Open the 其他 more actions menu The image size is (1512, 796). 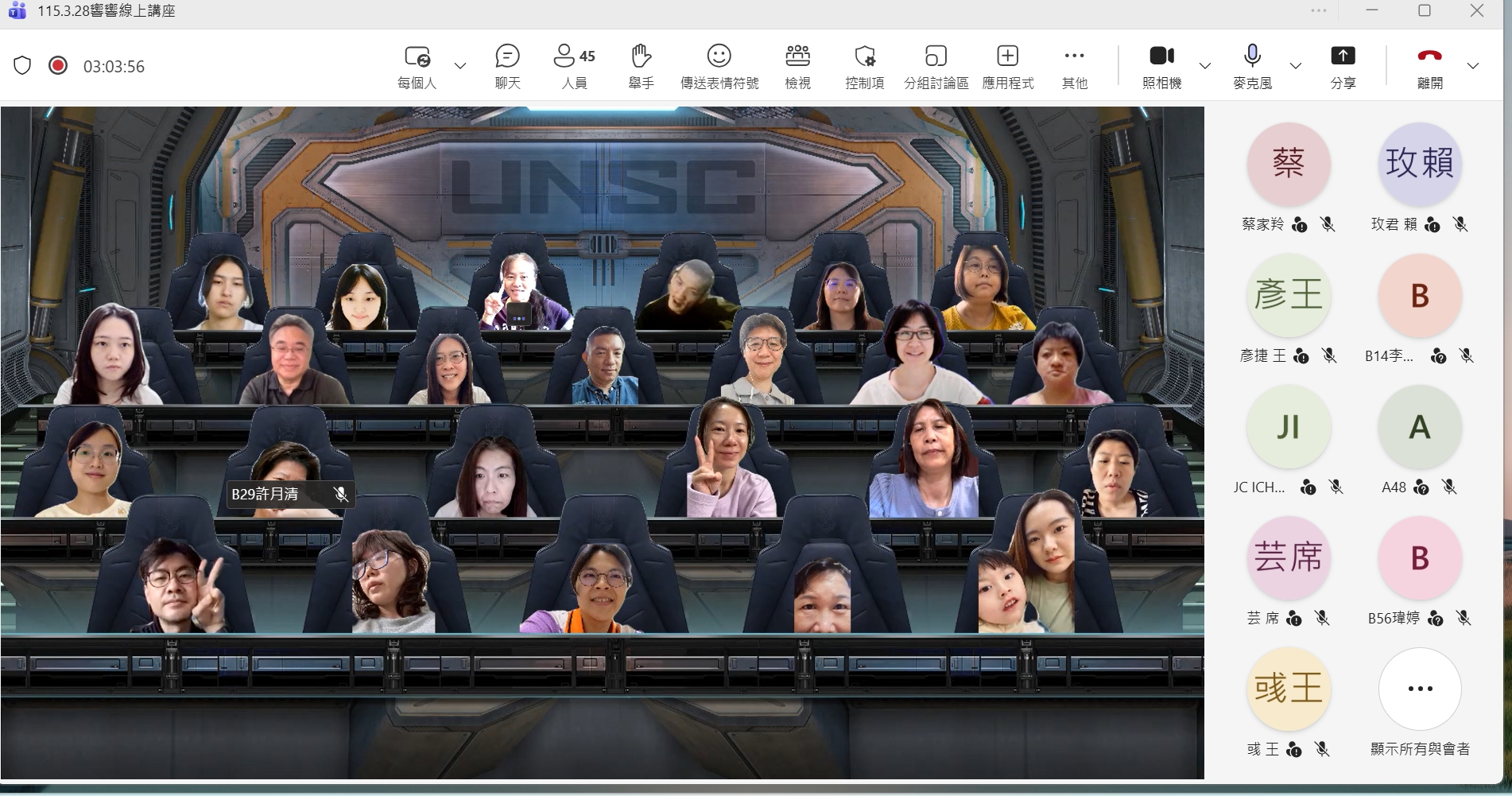click(1074, 66)
